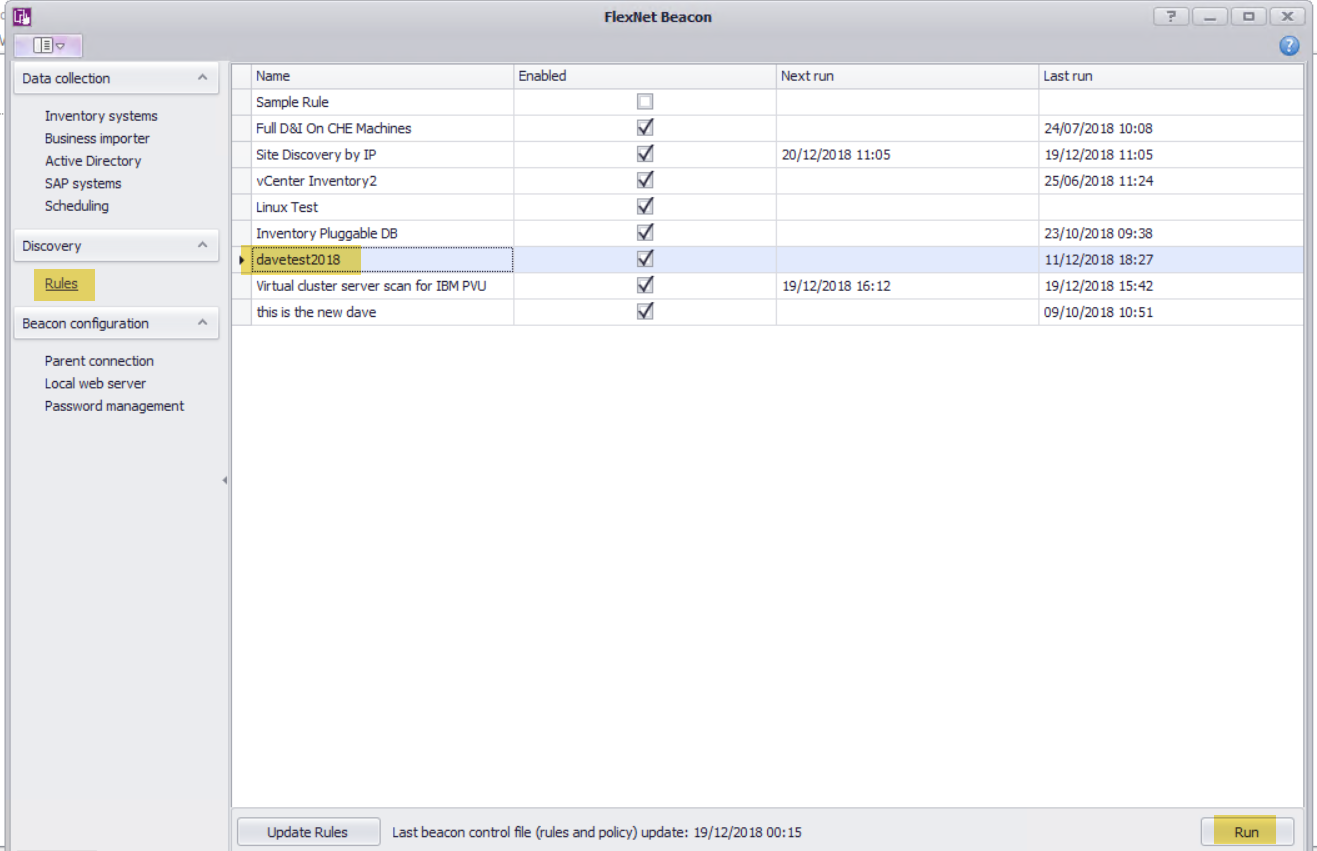Screen dimensions: 1317x851
Task: Disable Full D&I On CHE Machines rule
Action: pos(645,128)
